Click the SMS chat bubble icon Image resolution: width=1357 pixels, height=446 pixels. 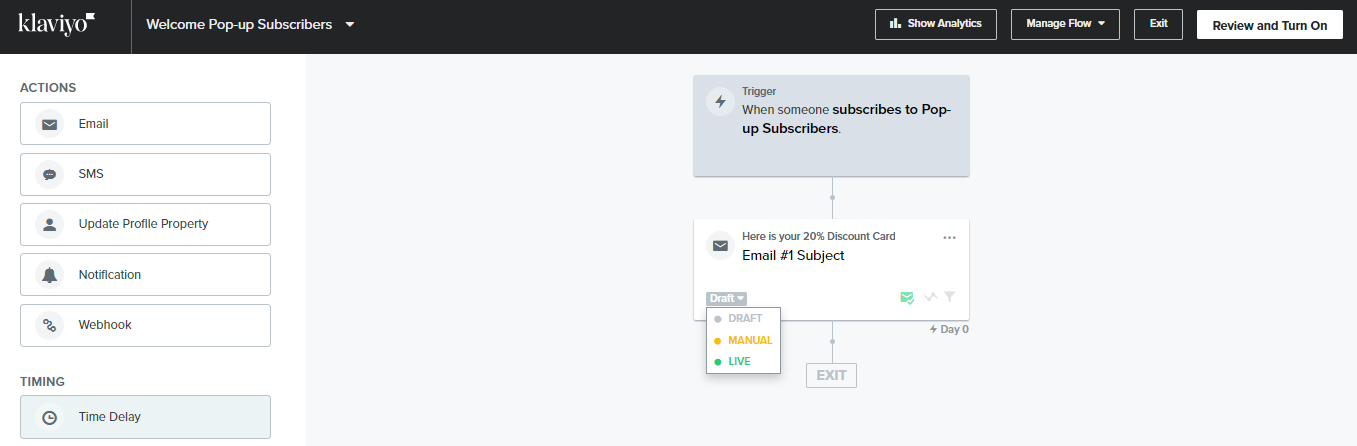coord(49,174)
